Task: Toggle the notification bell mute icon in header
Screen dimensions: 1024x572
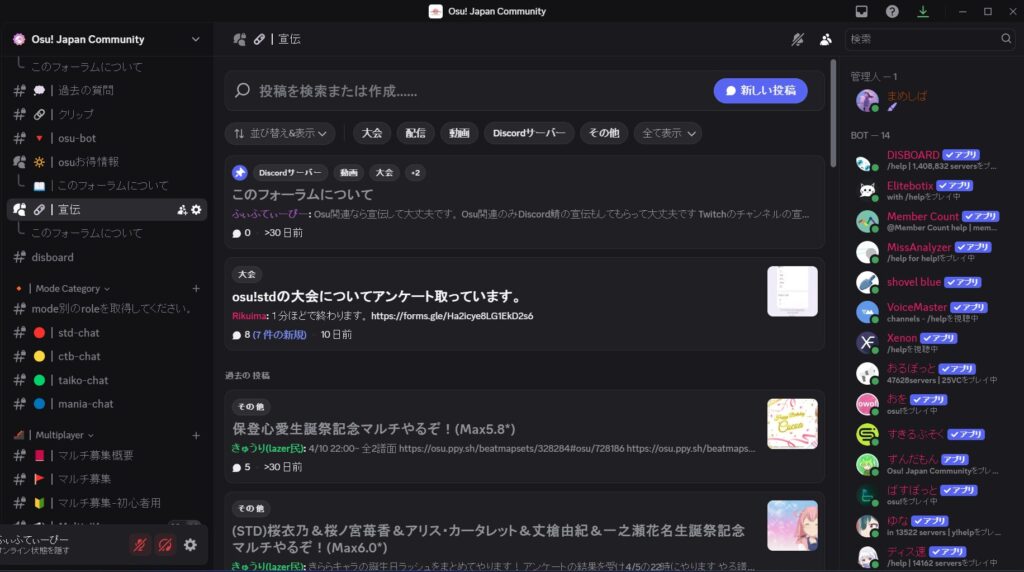Action: [x=797, y=39]
